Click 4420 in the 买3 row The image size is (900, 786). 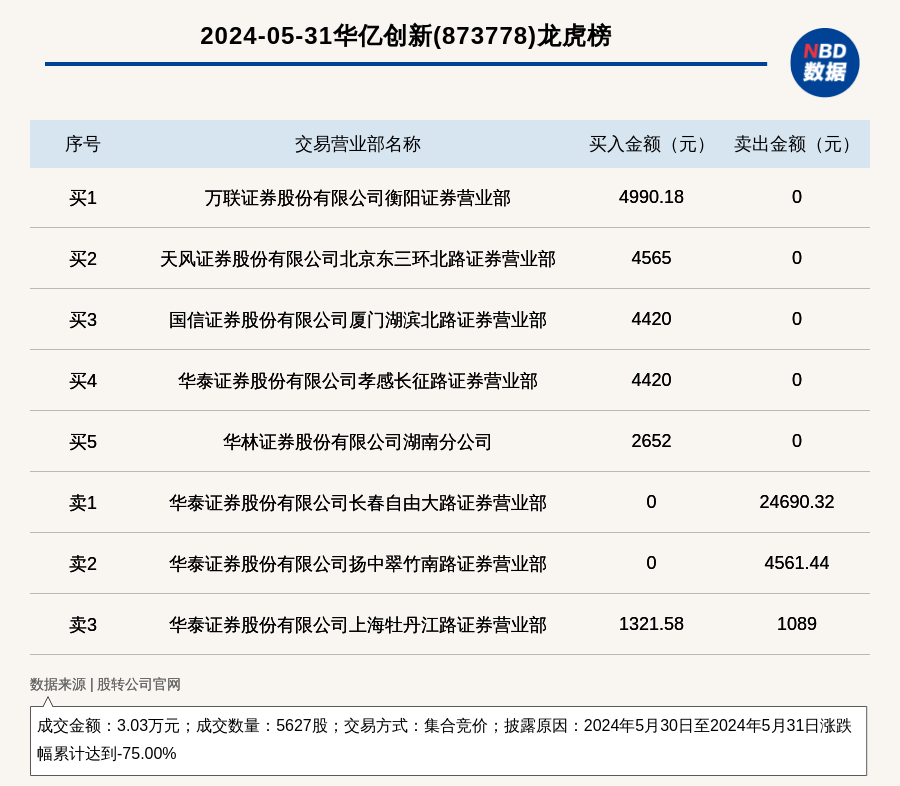tap(651, 319)
